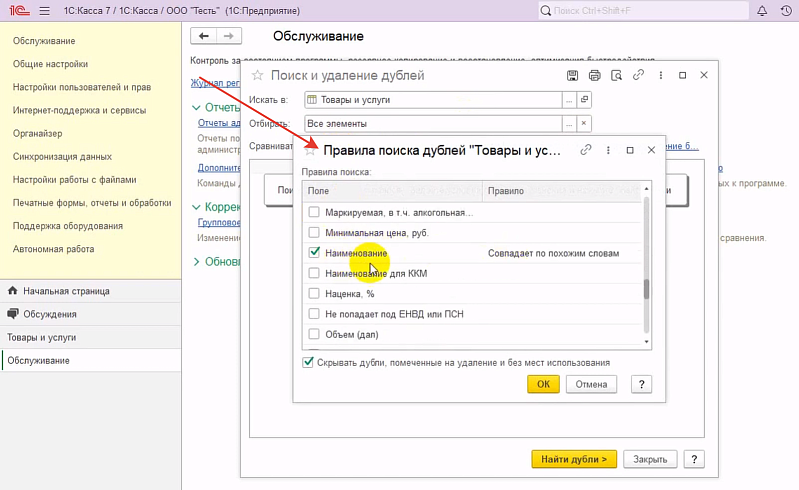Switch to Обслуживание open tab
This screenshot has width=799, height=490.
(91, 361)
